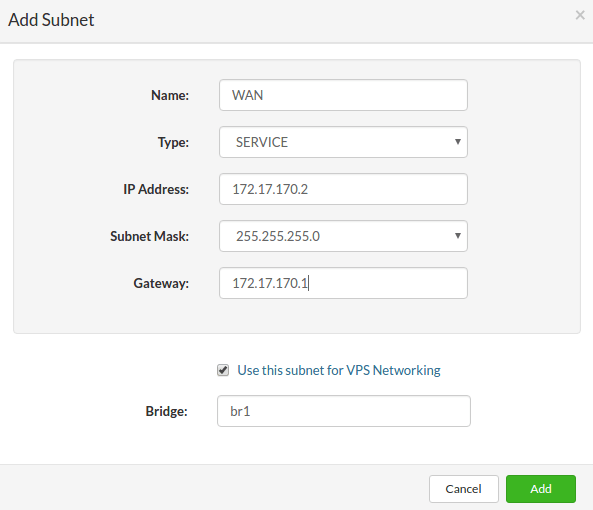
Task: Focus the Gateway field with 172.17.170.1
Action: [x=343, y=283]
